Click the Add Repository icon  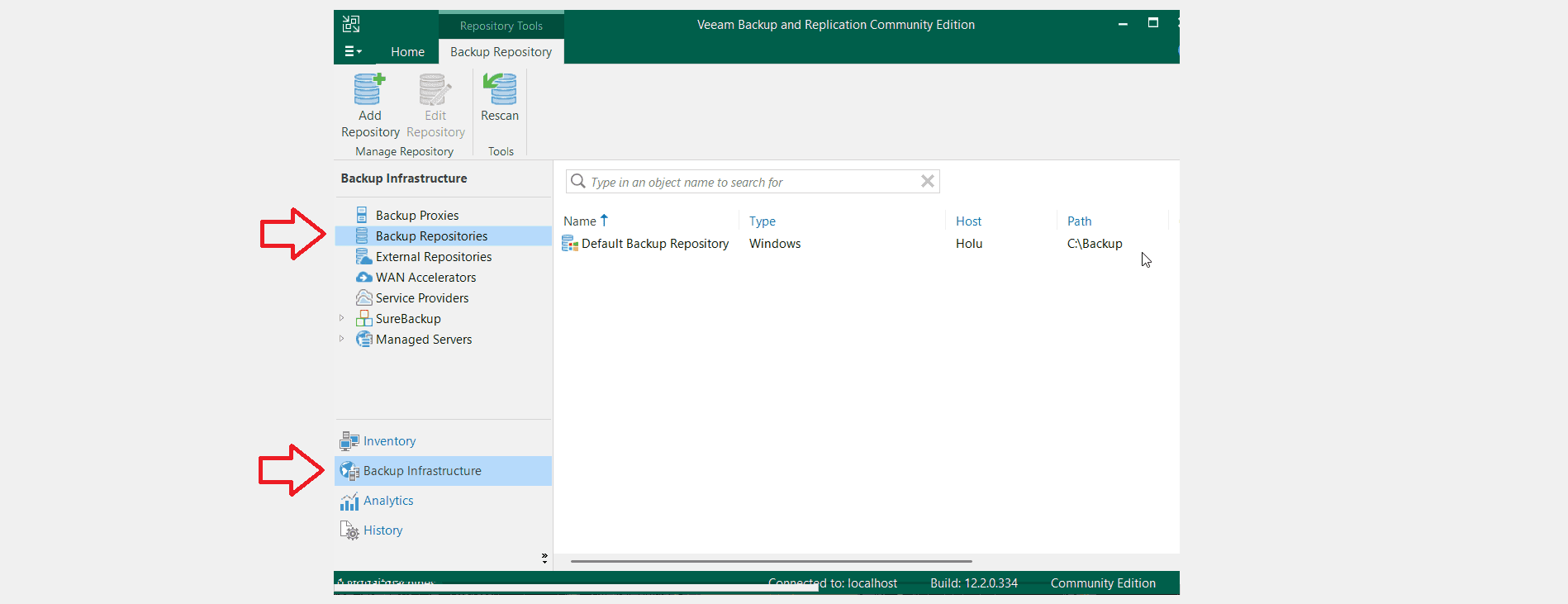point(369,89)
